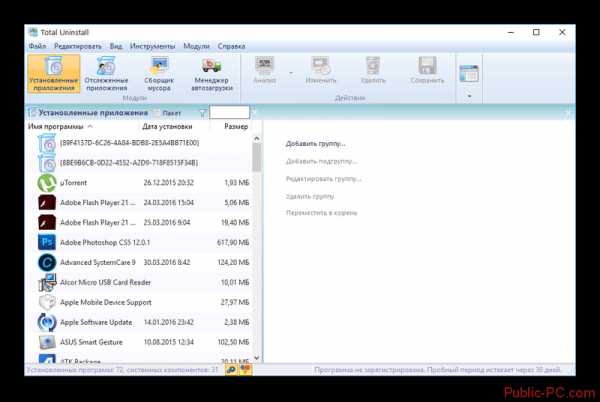Click the program list scroll-down arrow
This screenshot has height=402, width=600.
(x=257, y=358)
